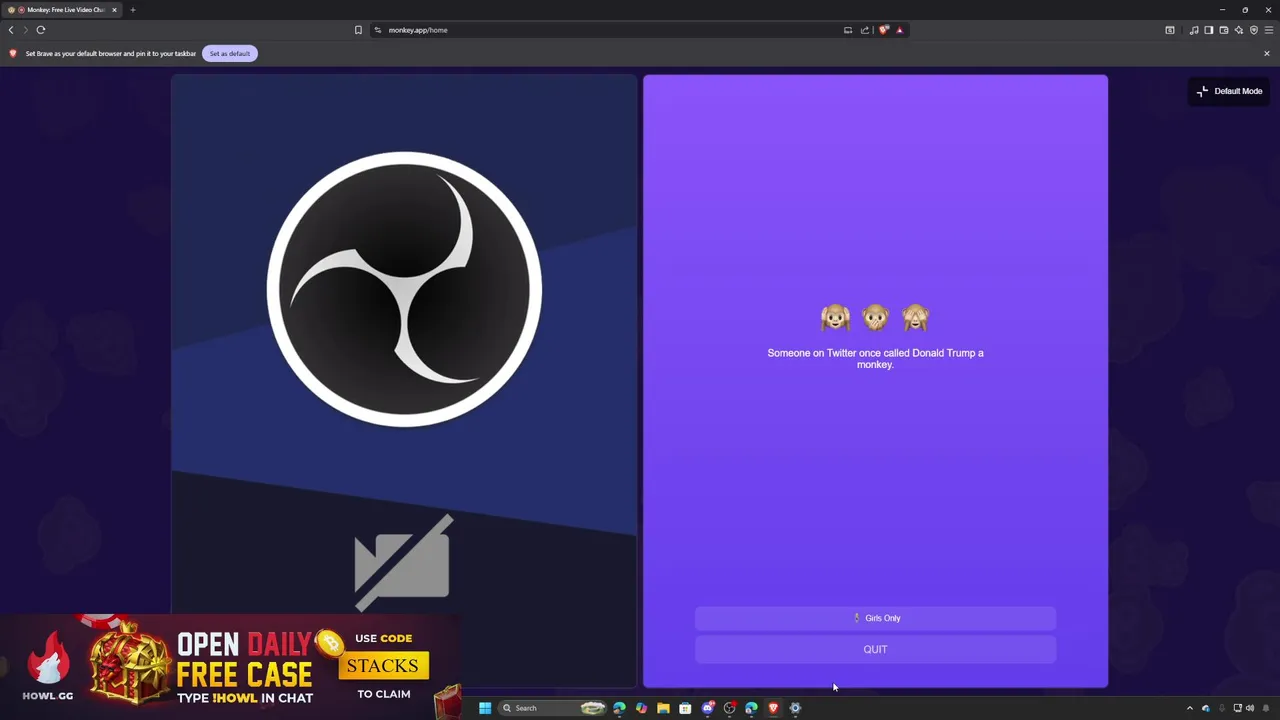The height and width of the screenshot is (720, 1280).
Task: Open the Brave VPN shield icon
Action: pyautogui.click(x=1254, y=30)
